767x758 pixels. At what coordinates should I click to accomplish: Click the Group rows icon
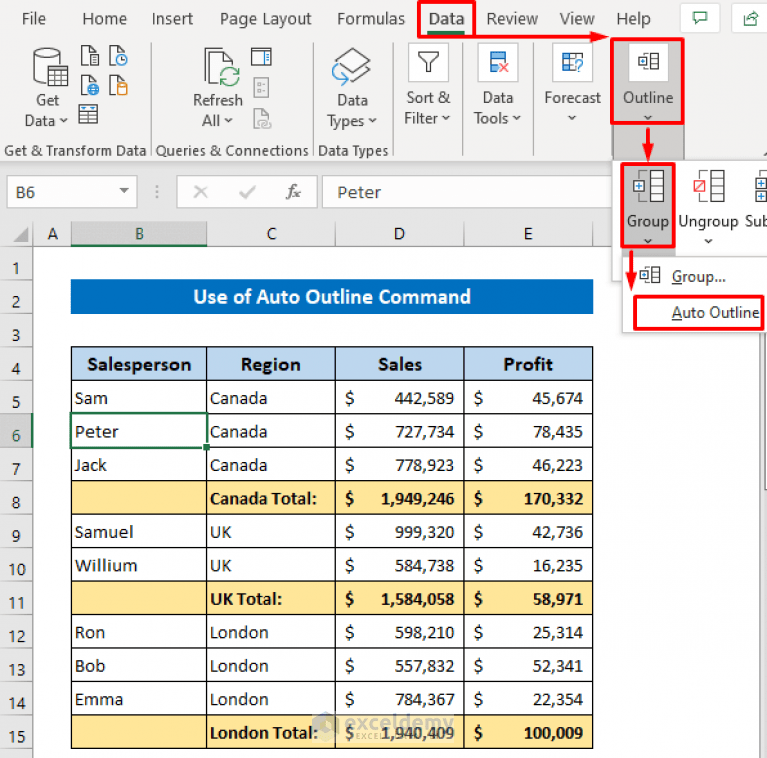[x=648, y=186]
